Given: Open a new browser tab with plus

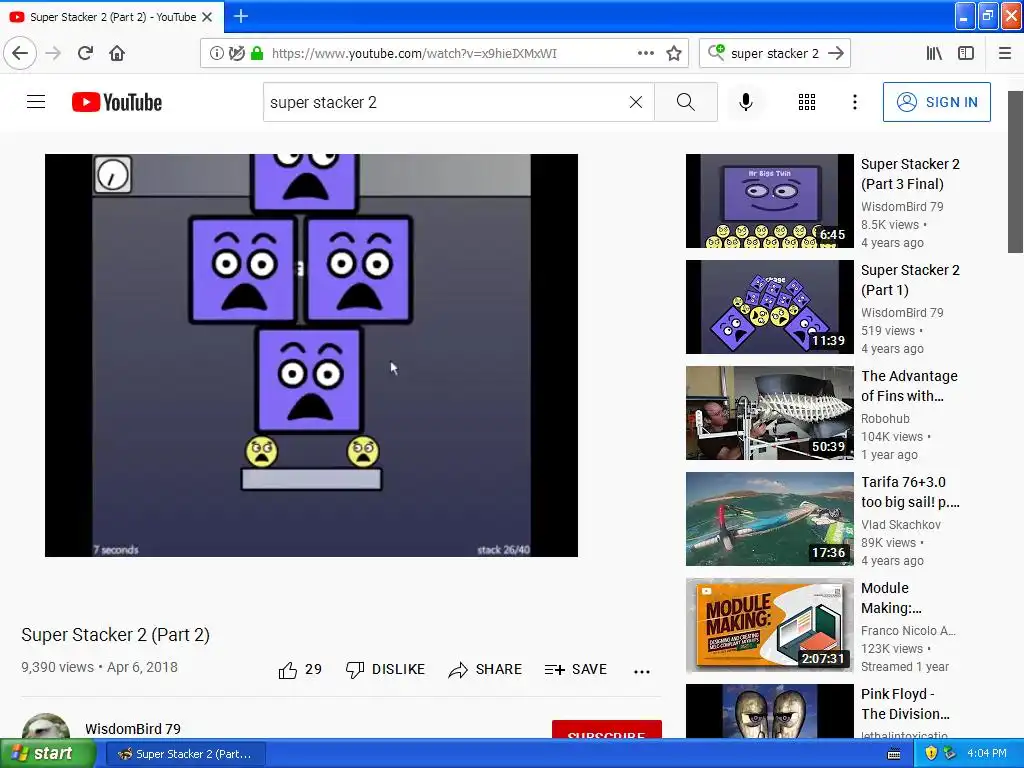Looking at the screenshot, I should [x=240, y=16].
